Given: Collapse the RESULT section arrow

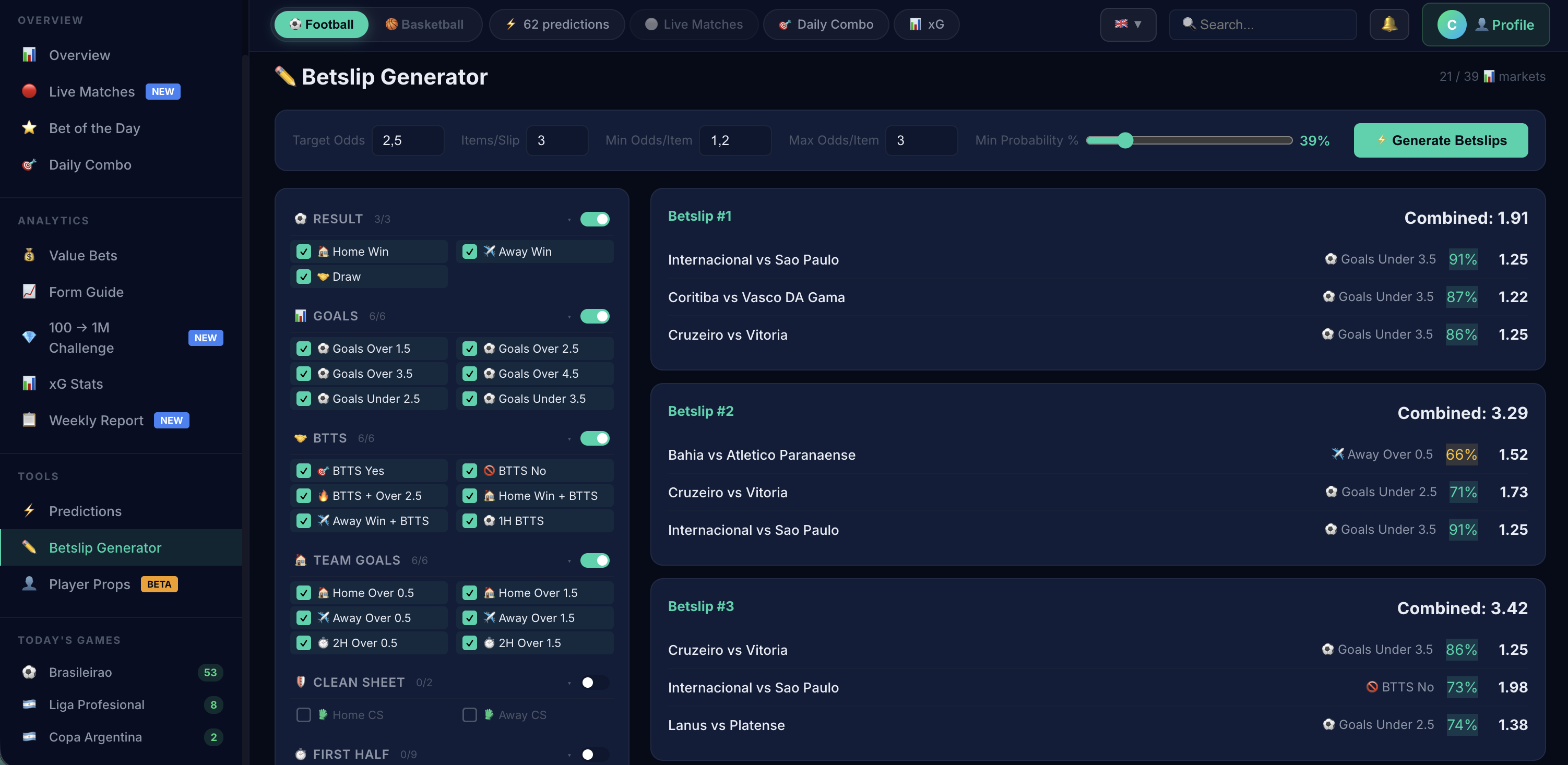Looking at the screenshot, I should click(x=569, y=220).
